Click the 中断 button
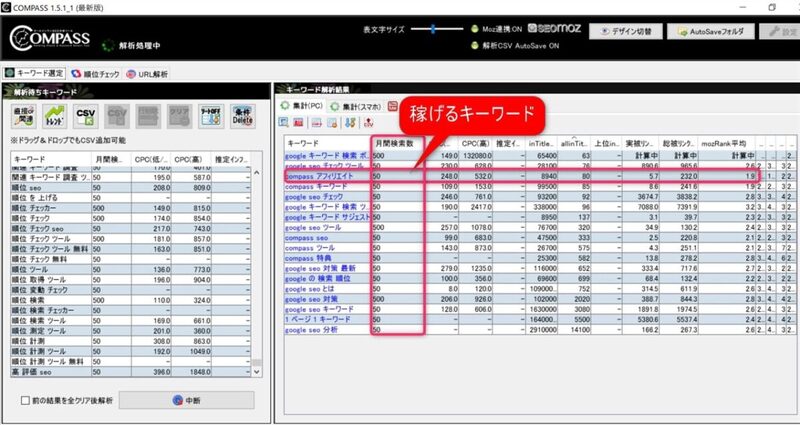 (x=186, y=401)
